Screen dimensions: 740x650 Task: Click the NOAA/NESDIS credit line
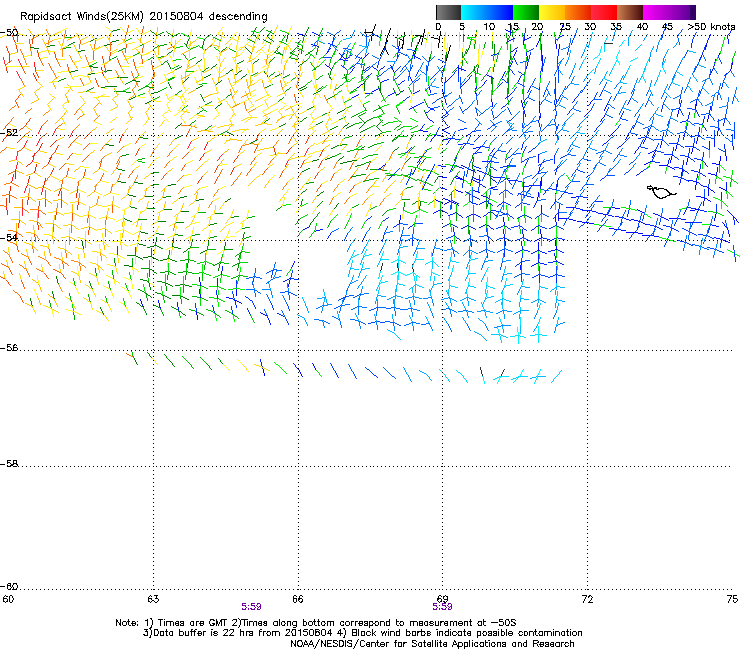coord(432,644)
